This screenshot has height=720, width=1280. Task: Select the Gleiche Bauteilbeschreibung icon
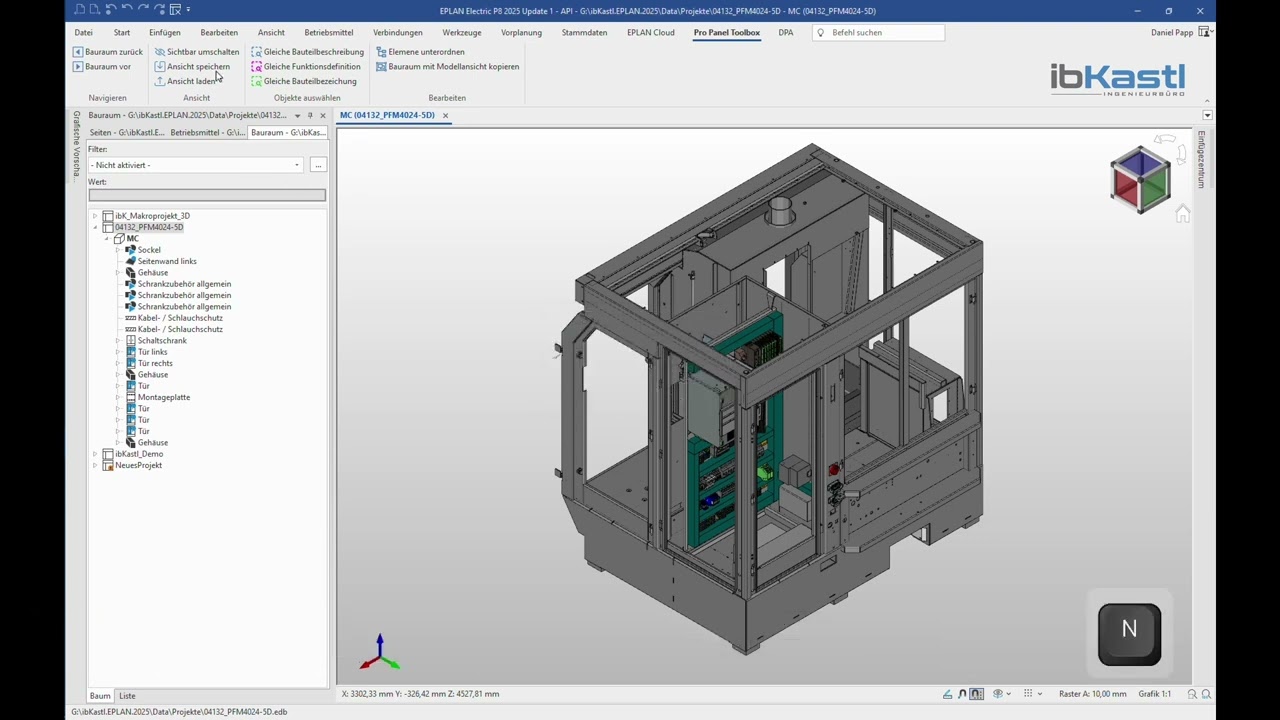(257, 52)
